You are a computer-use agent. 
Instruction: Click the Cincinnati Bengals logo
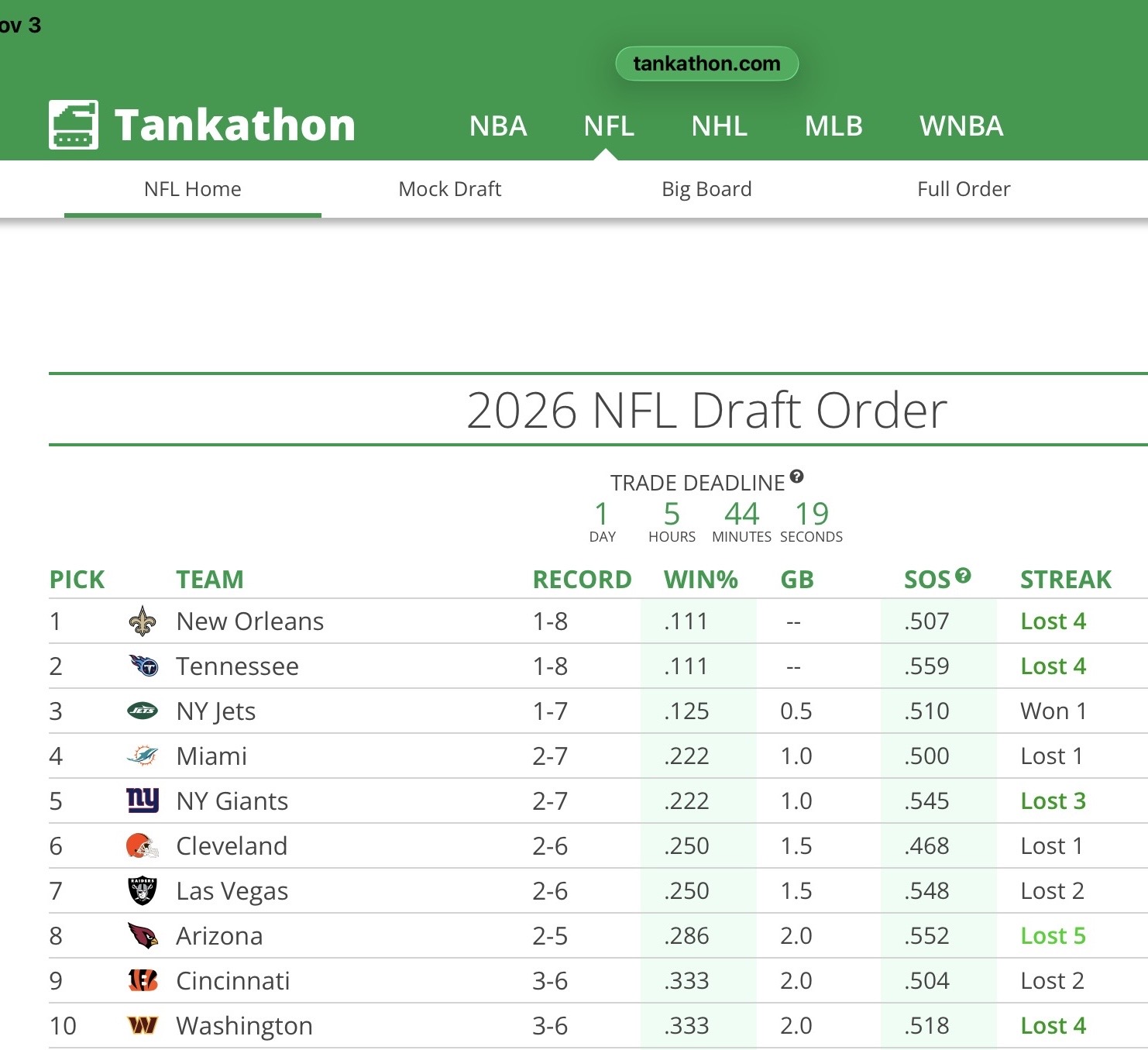coord(143,980)
